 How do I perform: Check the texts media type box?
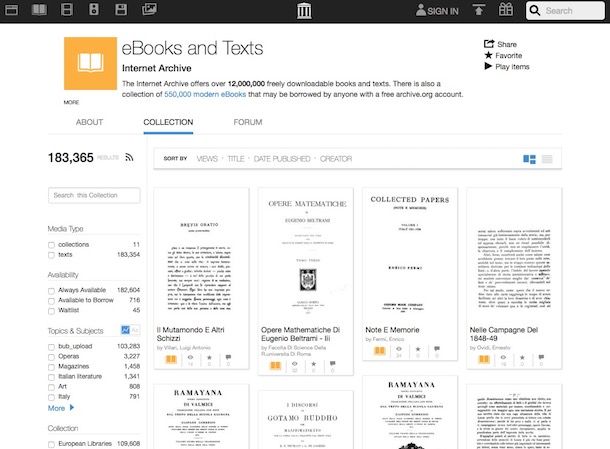(51, 255)
